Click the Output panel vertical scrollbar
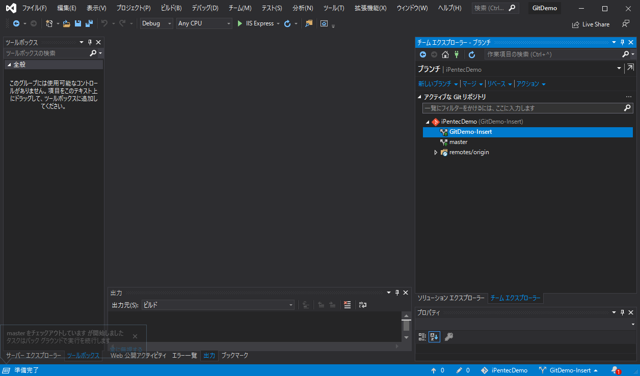Screen dimensions: 640x376 406,327
